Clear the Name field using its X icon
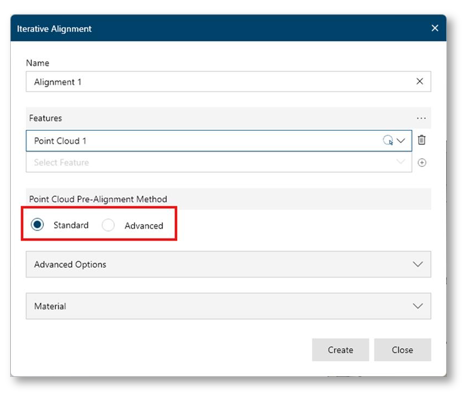Viewport: 465px width, 398px height. [x=420, y=81]
